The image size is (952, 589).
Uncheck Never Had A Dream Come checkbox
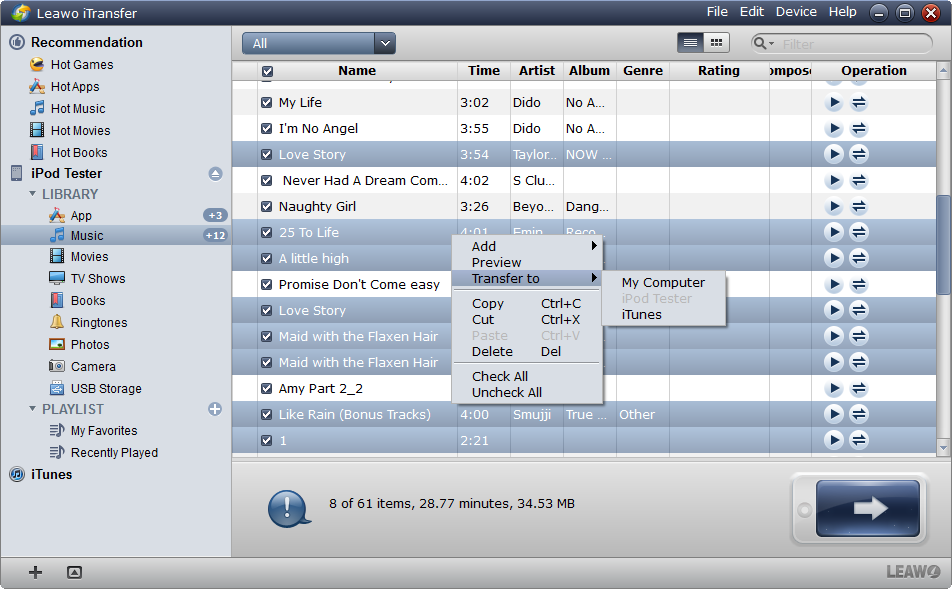click(266, 180)
